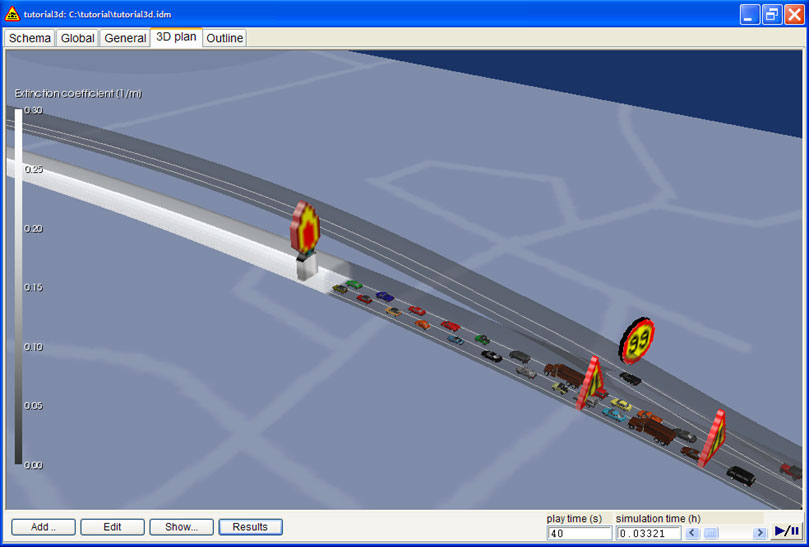
Task: Switch to the General tab
Action: (125, 38)
